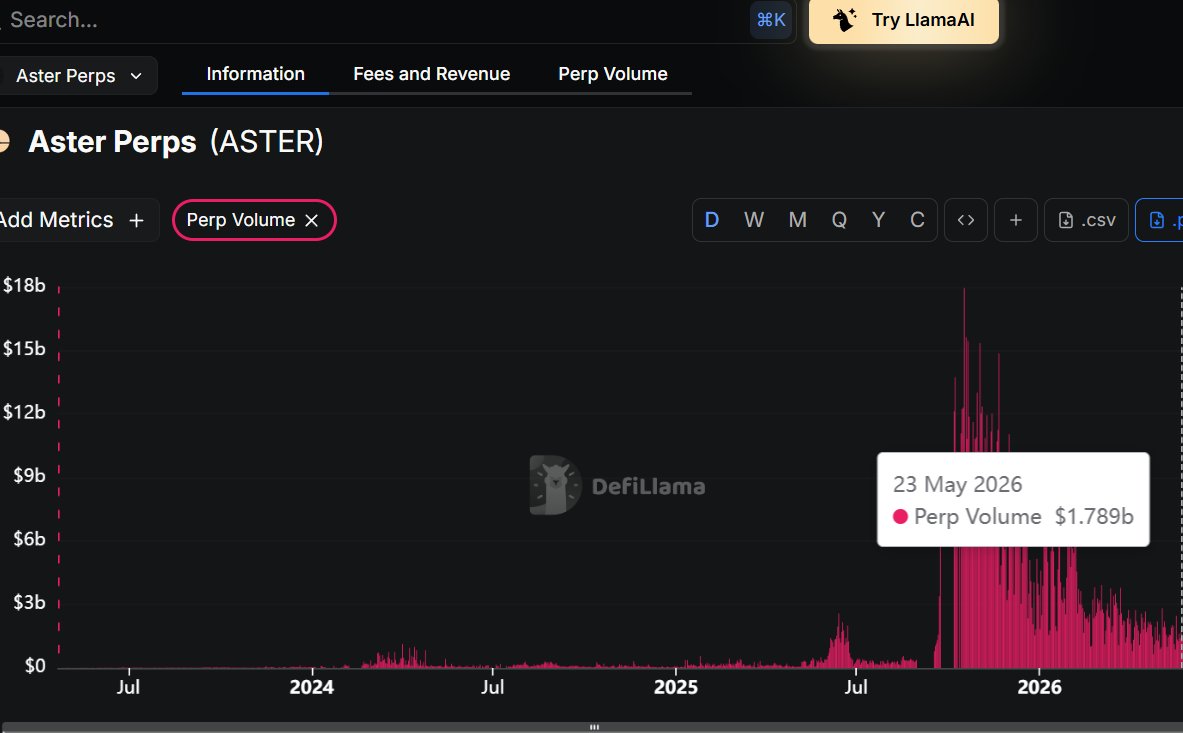Click the $18b y-axis label

(24, 285)
